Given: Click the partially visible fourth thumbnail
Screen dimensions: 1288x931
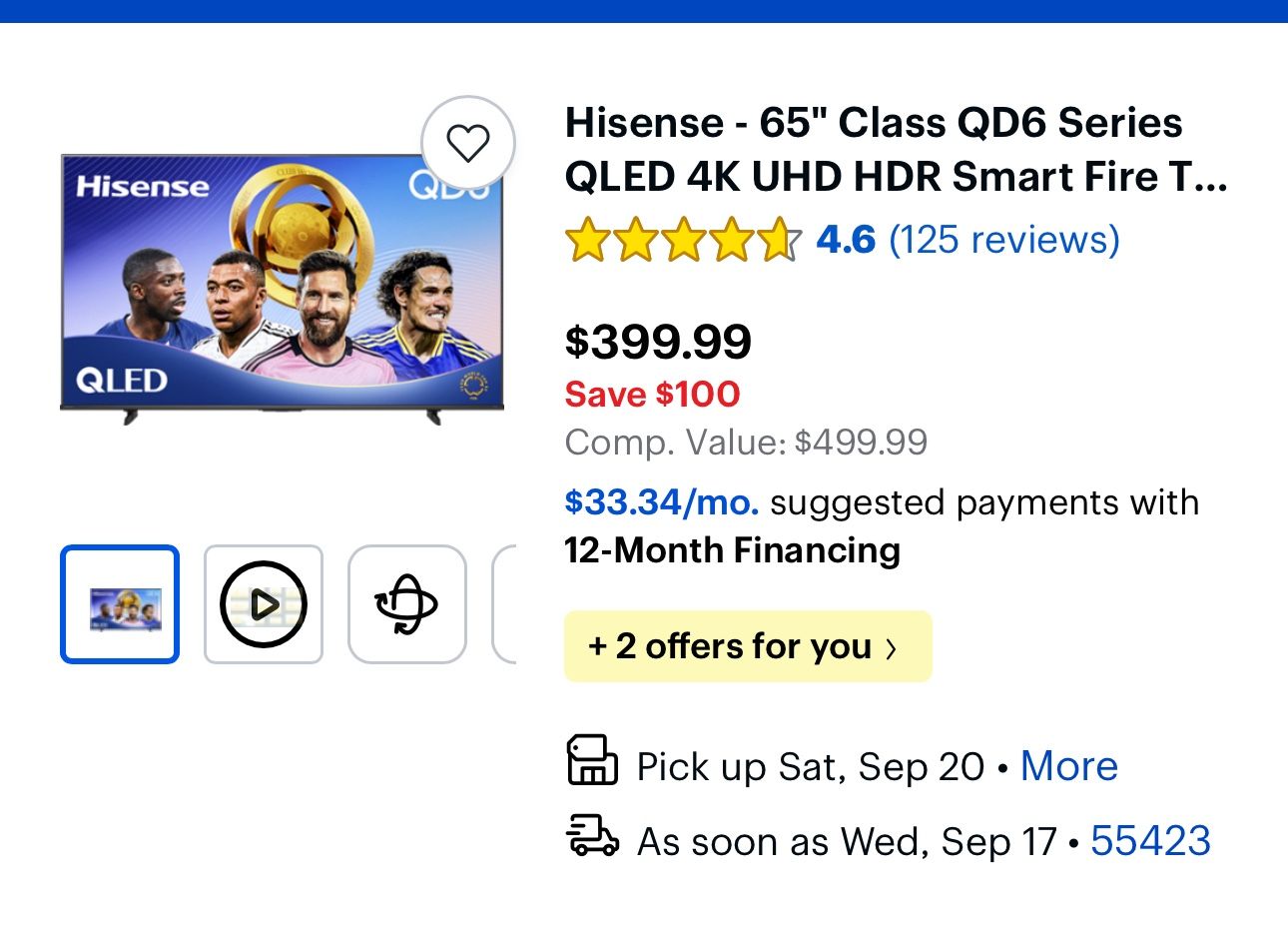Looking at the screenshot, I should [x=506, y=604].
